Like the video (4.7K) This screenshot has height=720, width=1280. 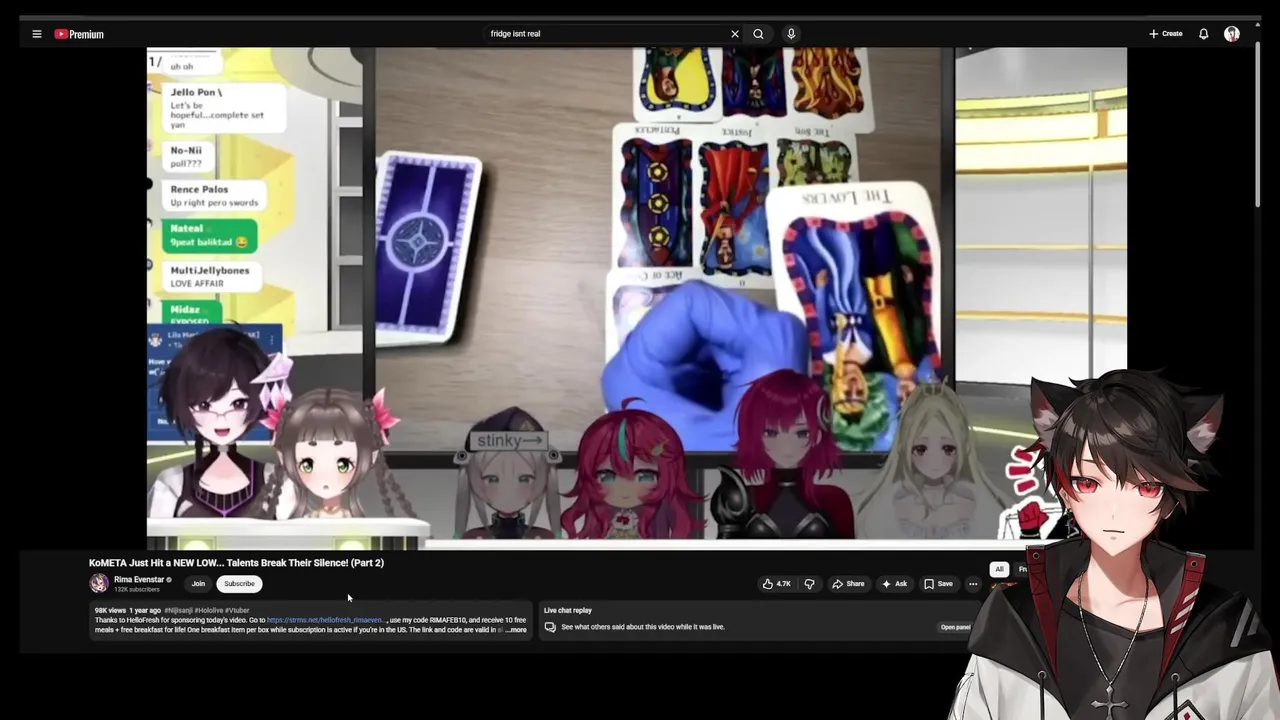(776, 584)
